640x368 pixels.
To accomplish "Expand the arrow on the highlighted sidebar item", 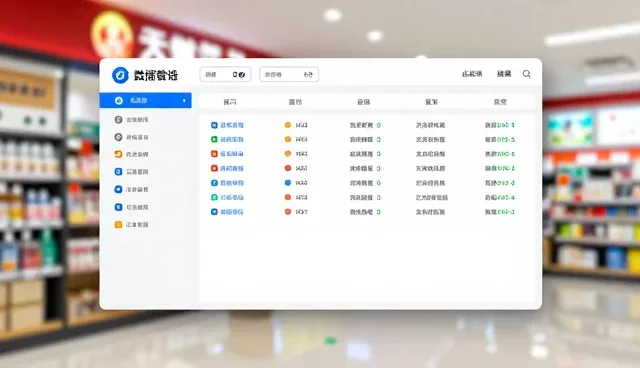I will click(184, 100).
